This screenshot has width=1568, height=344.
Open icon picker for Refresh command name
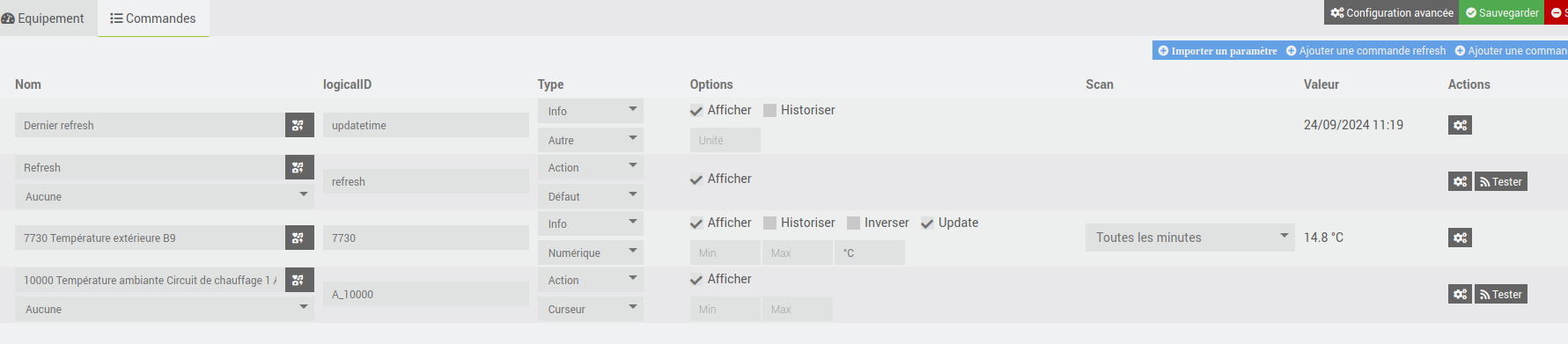click(x=299, y=167)
